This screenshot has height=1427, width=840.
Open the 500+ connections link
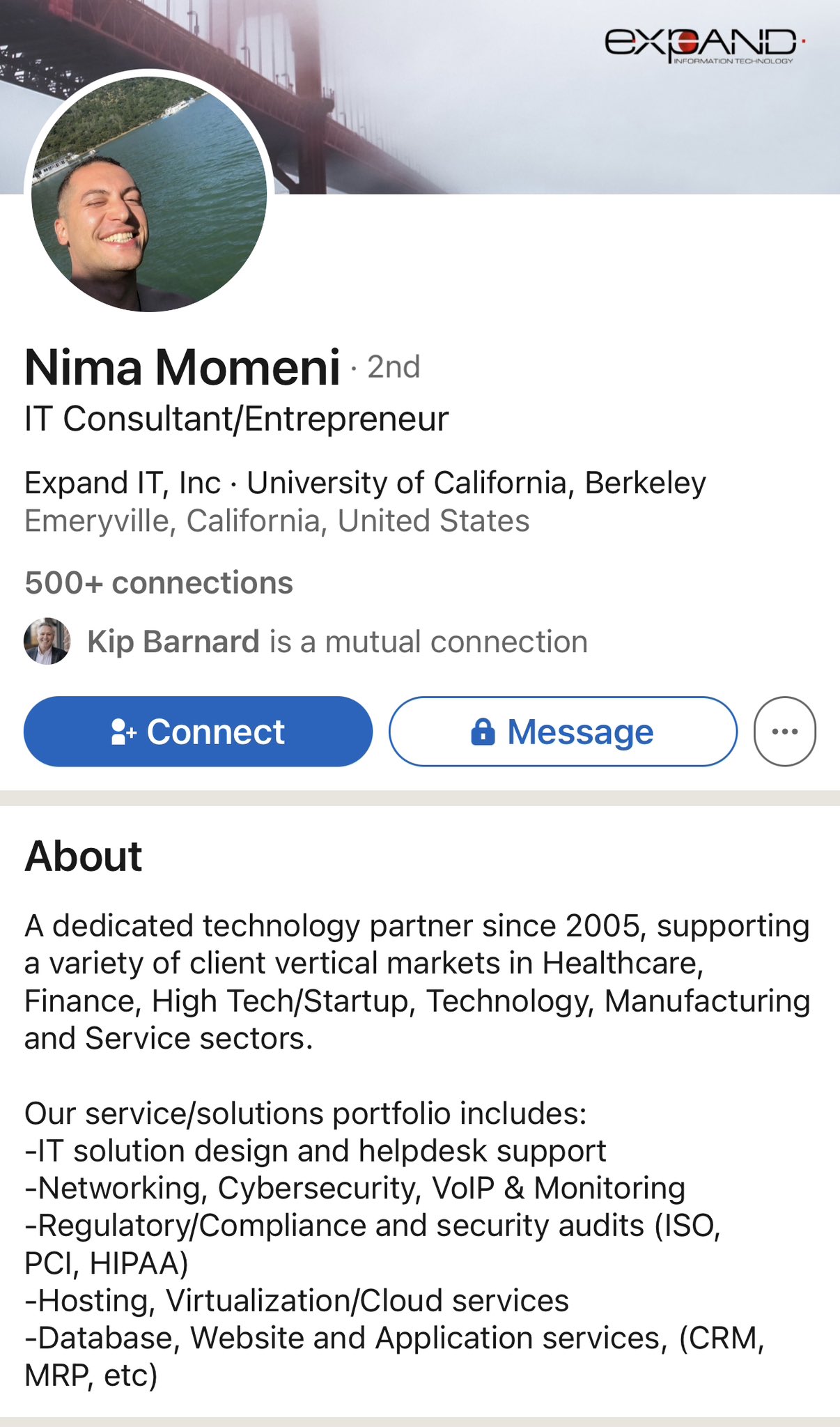(x=159, y=583)
